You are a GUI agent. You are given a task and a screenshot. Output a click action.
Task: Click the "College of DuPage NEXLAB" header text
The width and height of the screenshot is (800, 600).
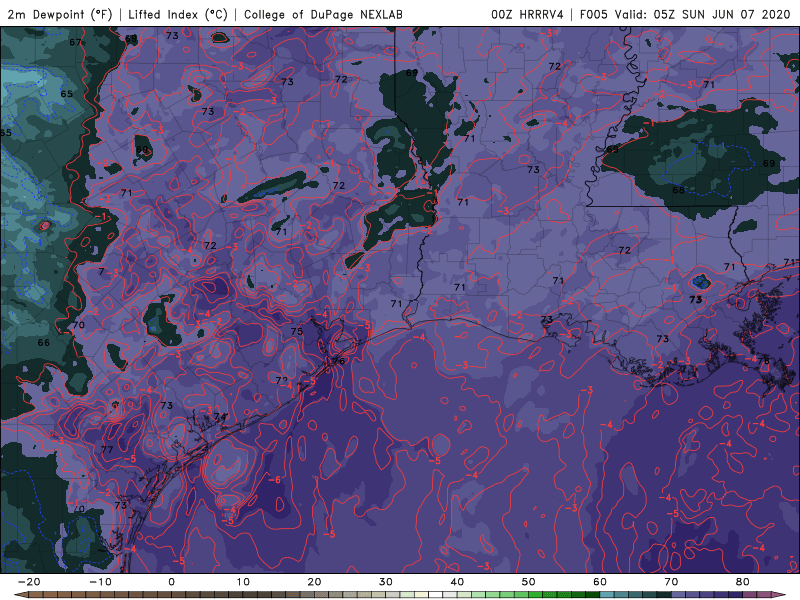pos(323,14)
